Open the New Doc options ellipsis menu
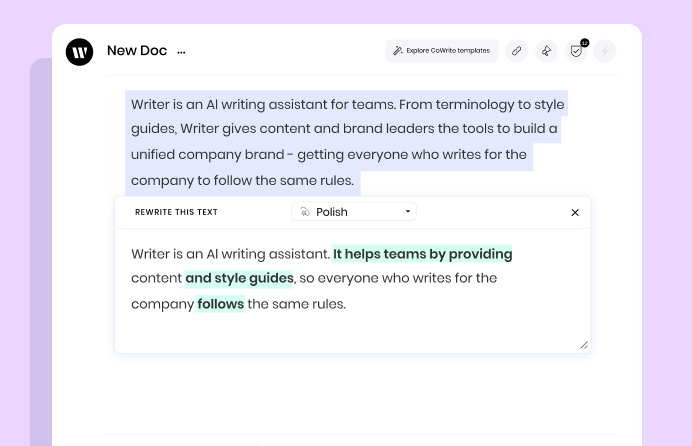This screenshot has height=446, width=692. (x=181, y=52)
